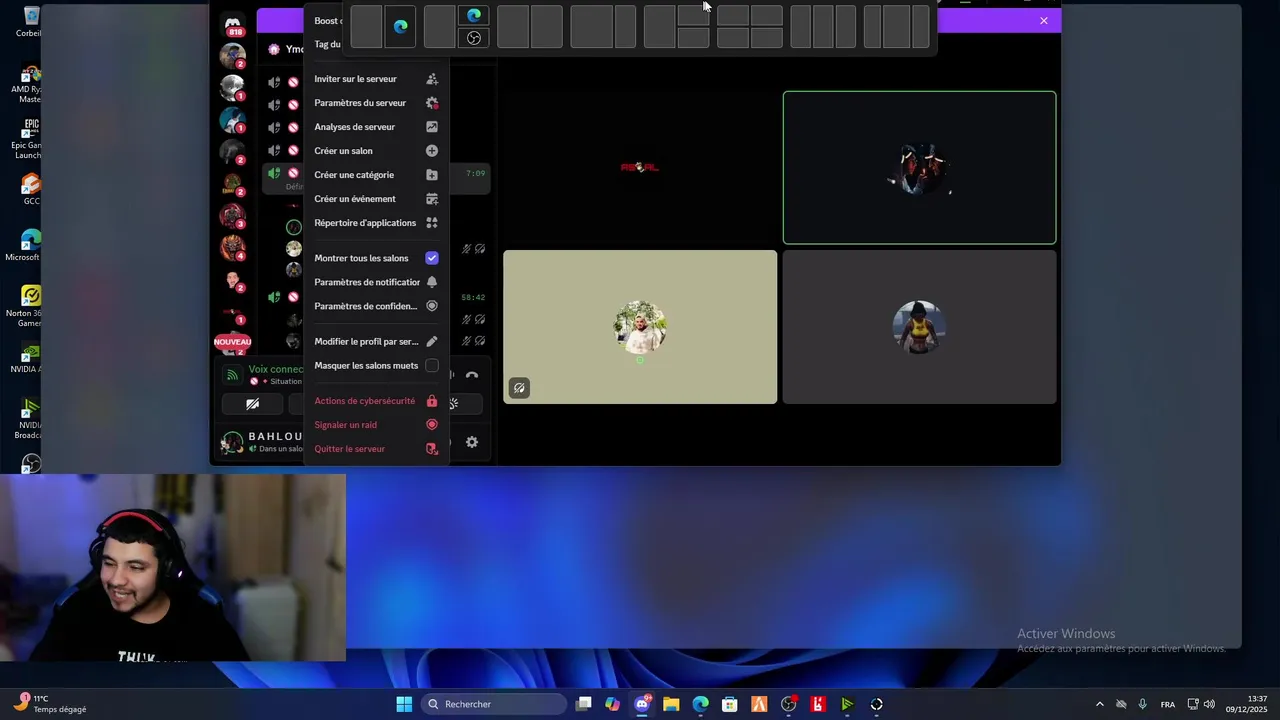The height and width of the screenshot is (720, 1280).
Task: Click the NOUVEAU badge server icon
Action: [x=232, y=342]
